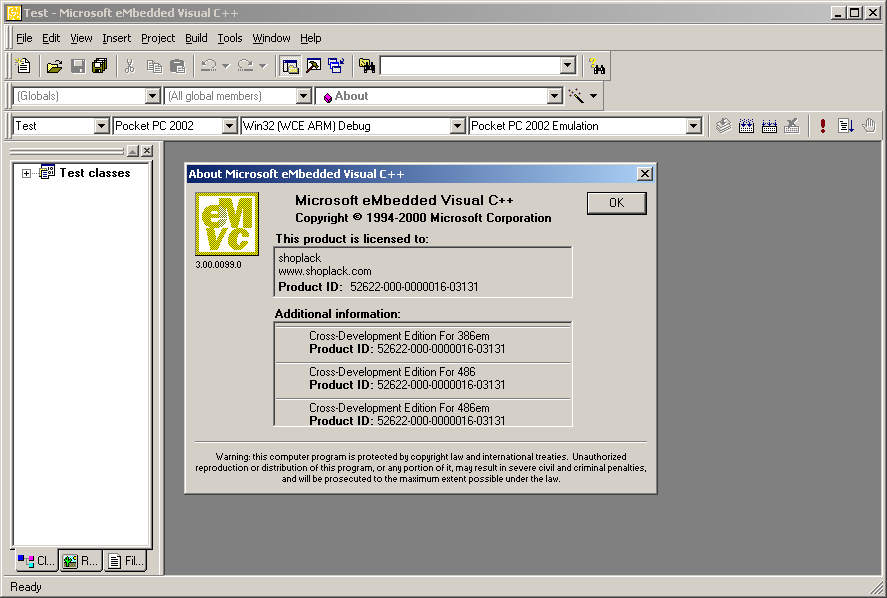Open the (Globals) class dropdown
Image resolution: width=887 pixels, height=598 pixels.
(x=153, y=96)
